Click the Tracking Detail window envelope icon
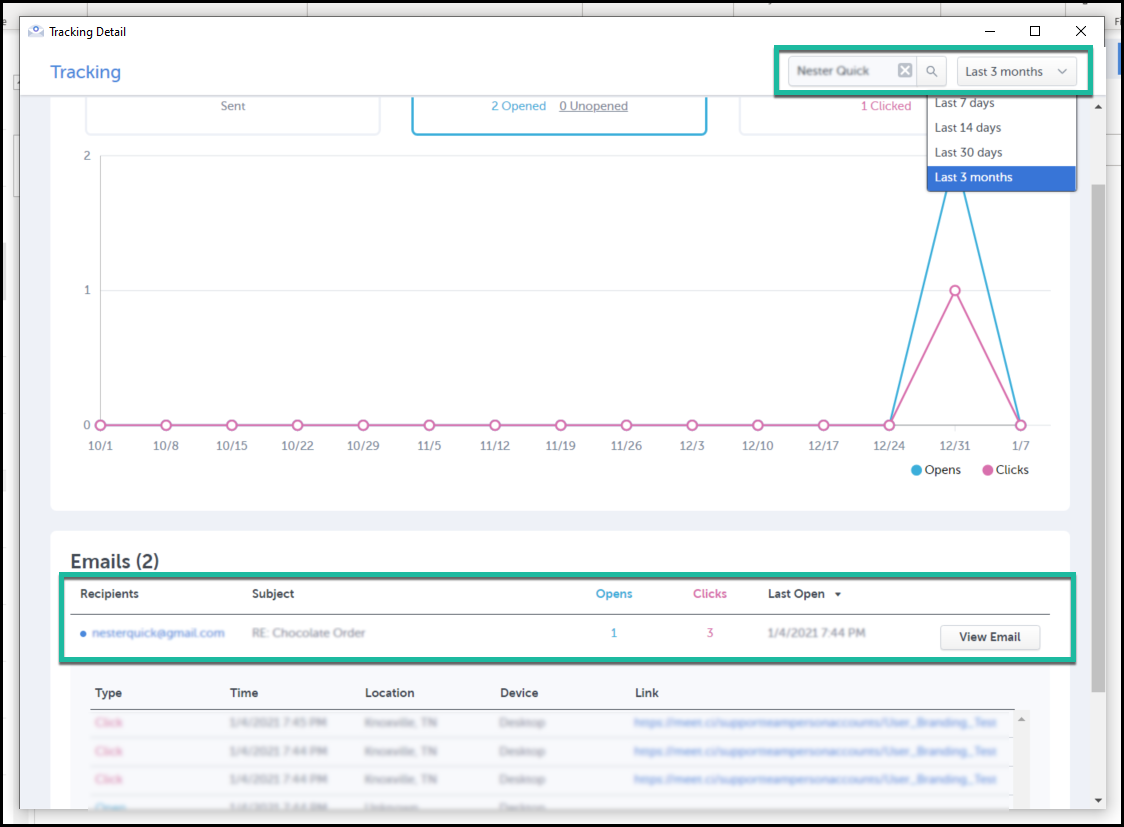This screenshot has height=827, width=1124. [36, 32]
